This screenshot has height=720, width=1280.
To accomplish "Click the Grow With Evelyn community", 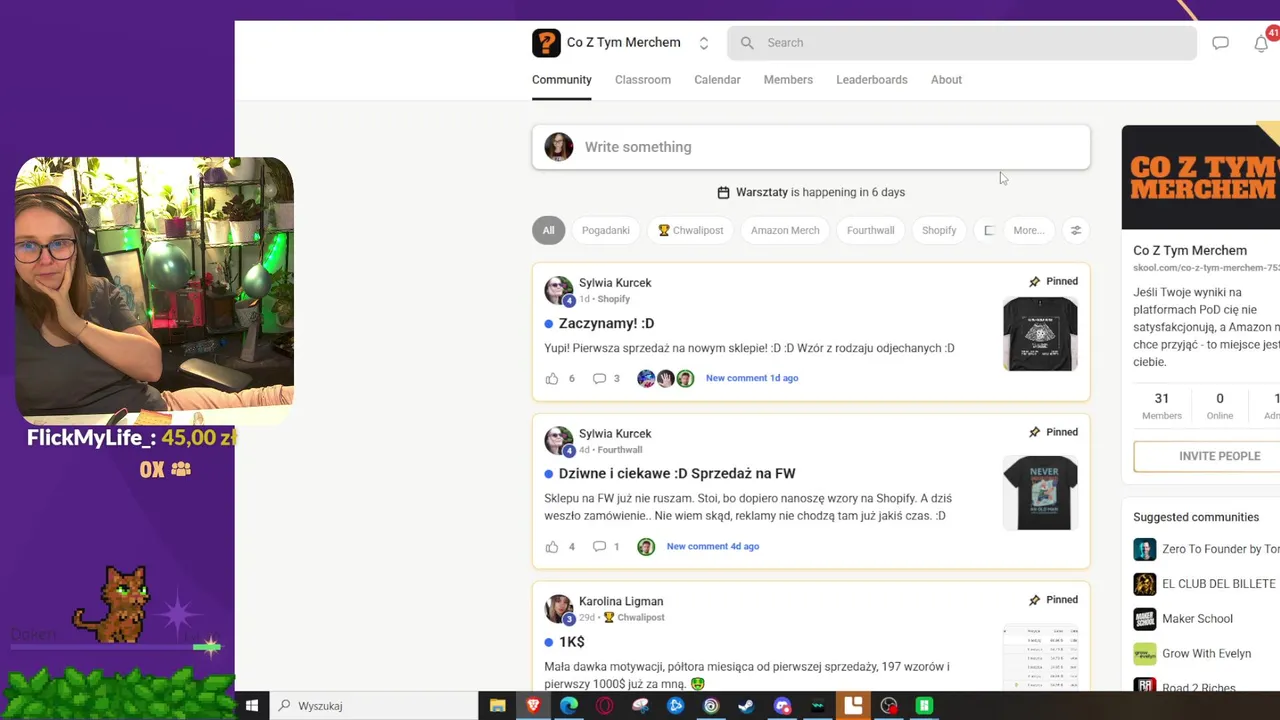I will point(1206,654).
